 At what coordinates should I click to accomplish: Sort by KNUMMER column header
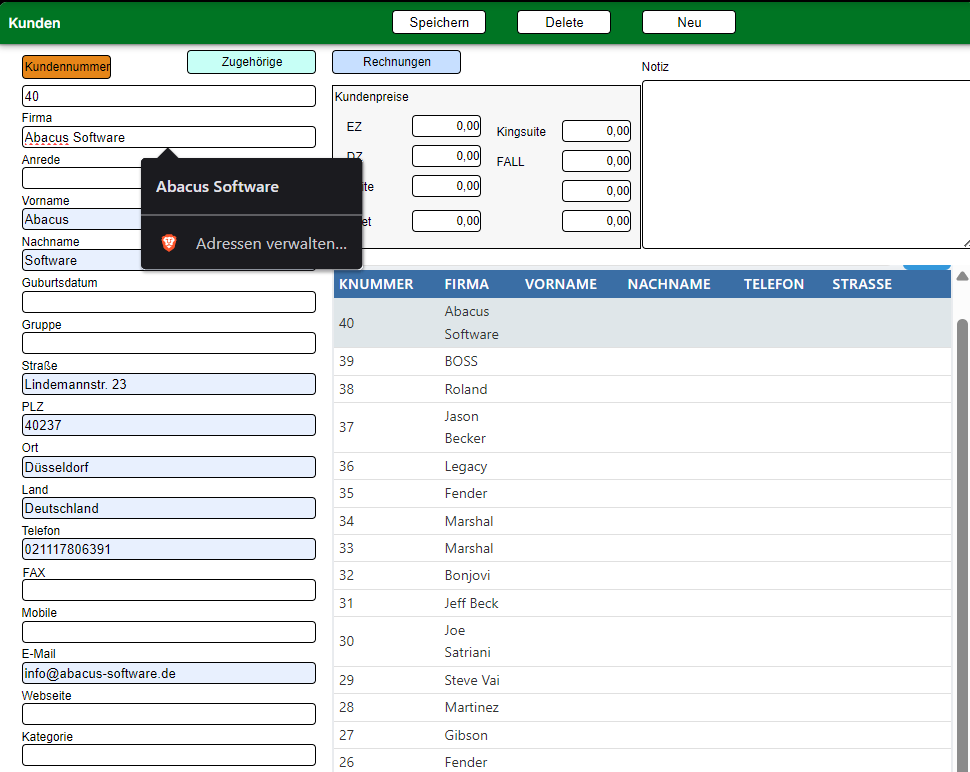pos(376,284)
